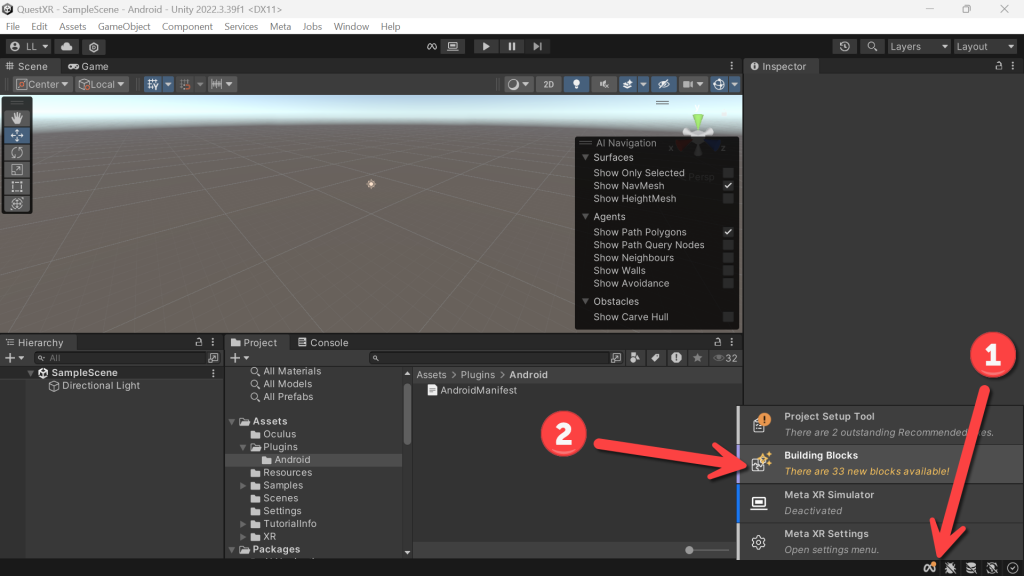Collapse the Assets folder tree
1024x576 pixels.
pos(232,422)
